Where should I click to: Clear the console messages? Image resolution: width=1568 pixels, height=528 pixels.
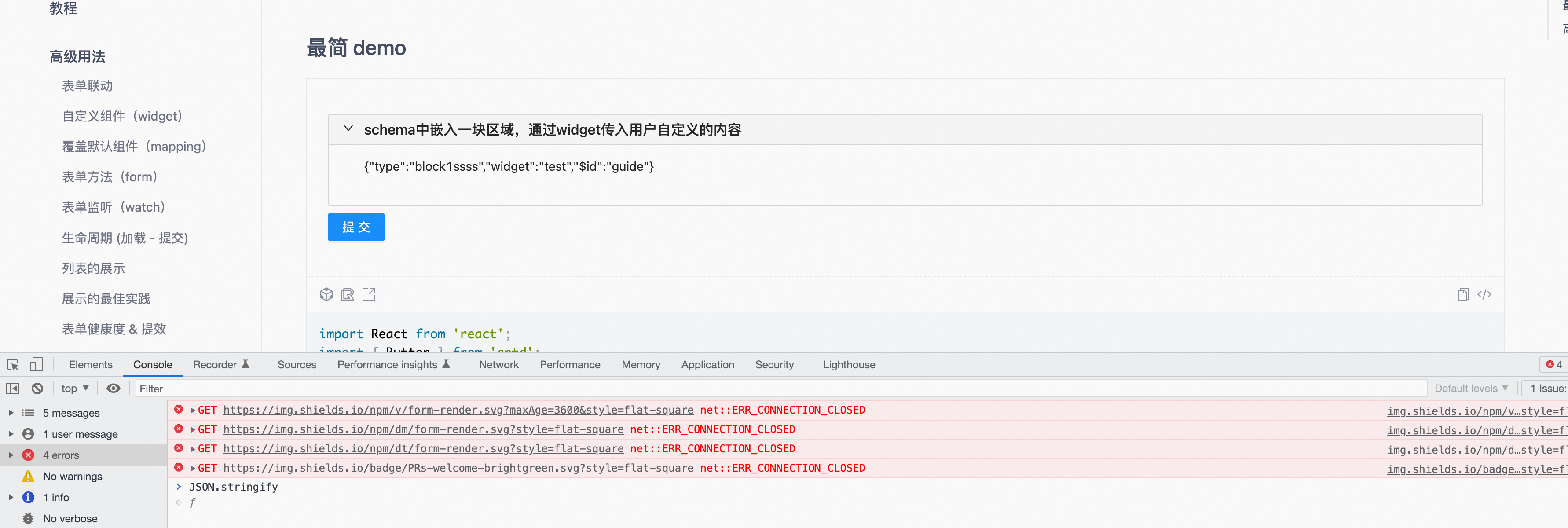pos(37,388)
